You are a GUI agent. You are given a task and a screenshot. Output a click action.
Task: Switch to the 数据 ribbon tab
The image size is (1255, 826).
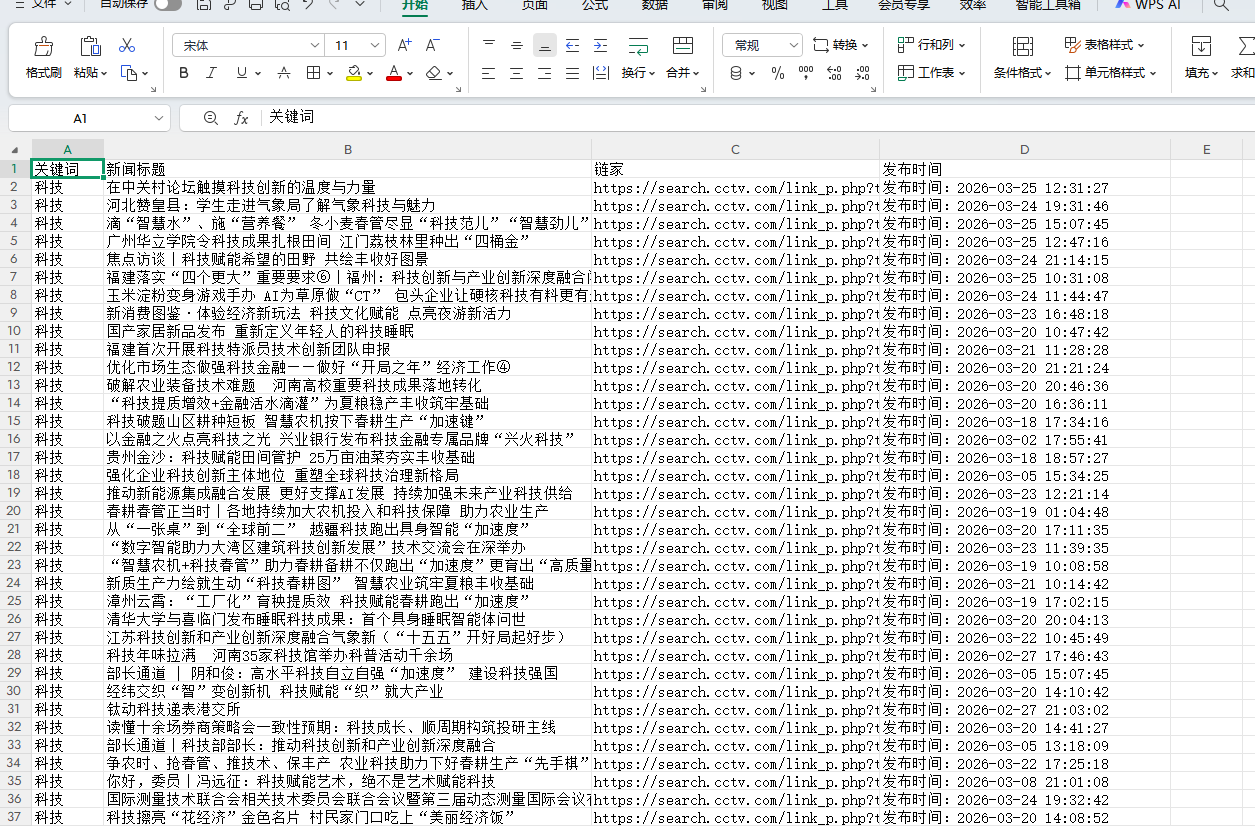pyautogui.click(x=655, y=5)
